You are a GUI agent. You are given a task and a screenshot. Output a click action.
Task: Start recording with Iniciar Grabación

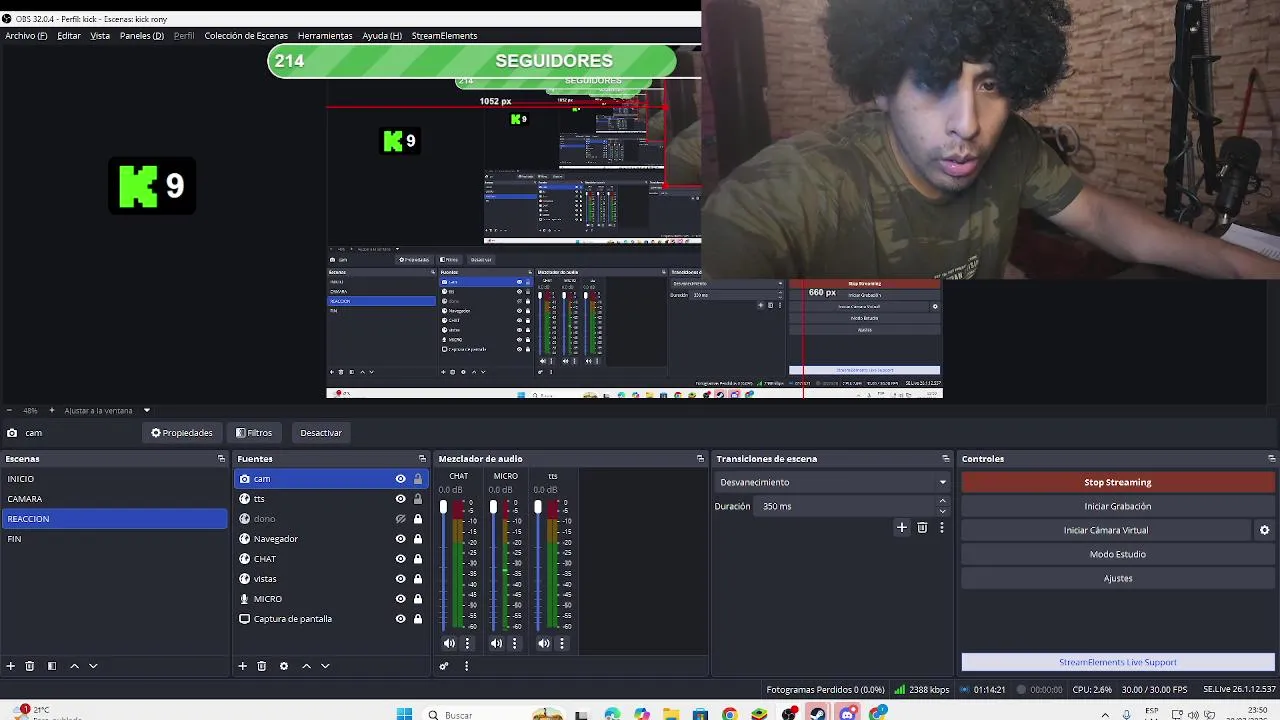[x=1118, y=506]
